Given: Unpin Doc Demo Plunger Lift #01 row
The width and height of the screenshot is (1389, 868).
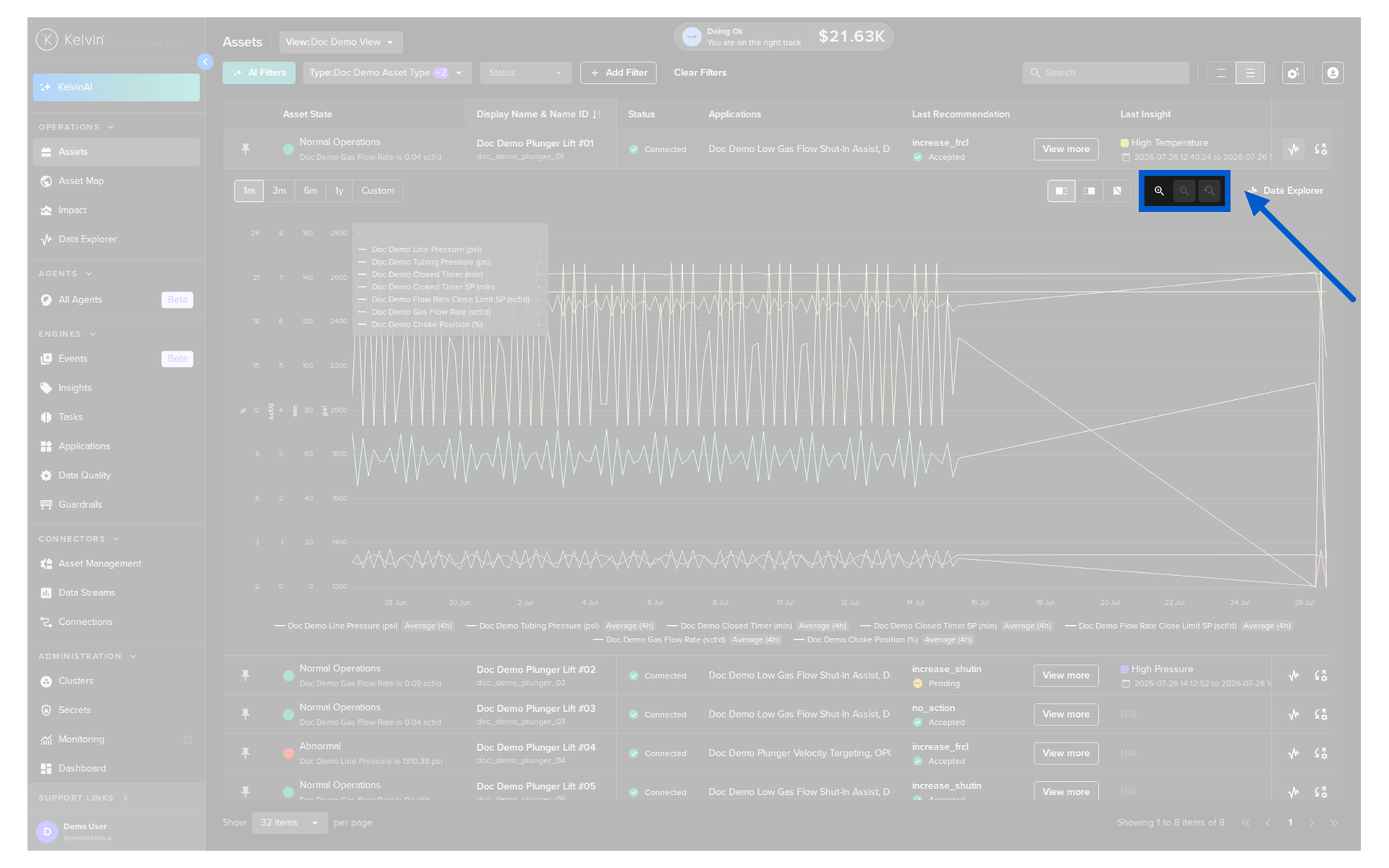Looking at the screenshot, I should coord(246,149).
